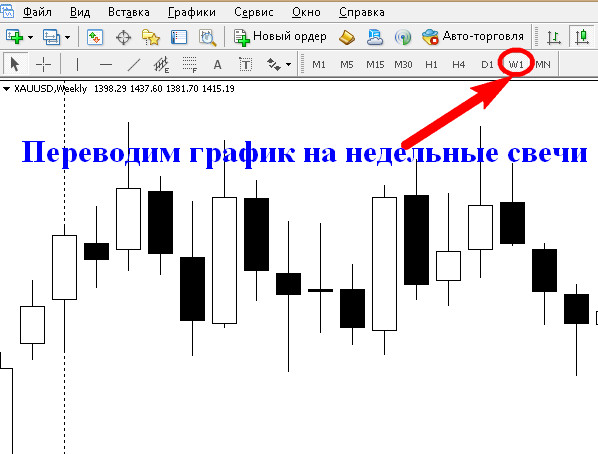Switch to the W1 weekly timeframe
Screen dimensions: 598x454
click(x=516, y=64)
